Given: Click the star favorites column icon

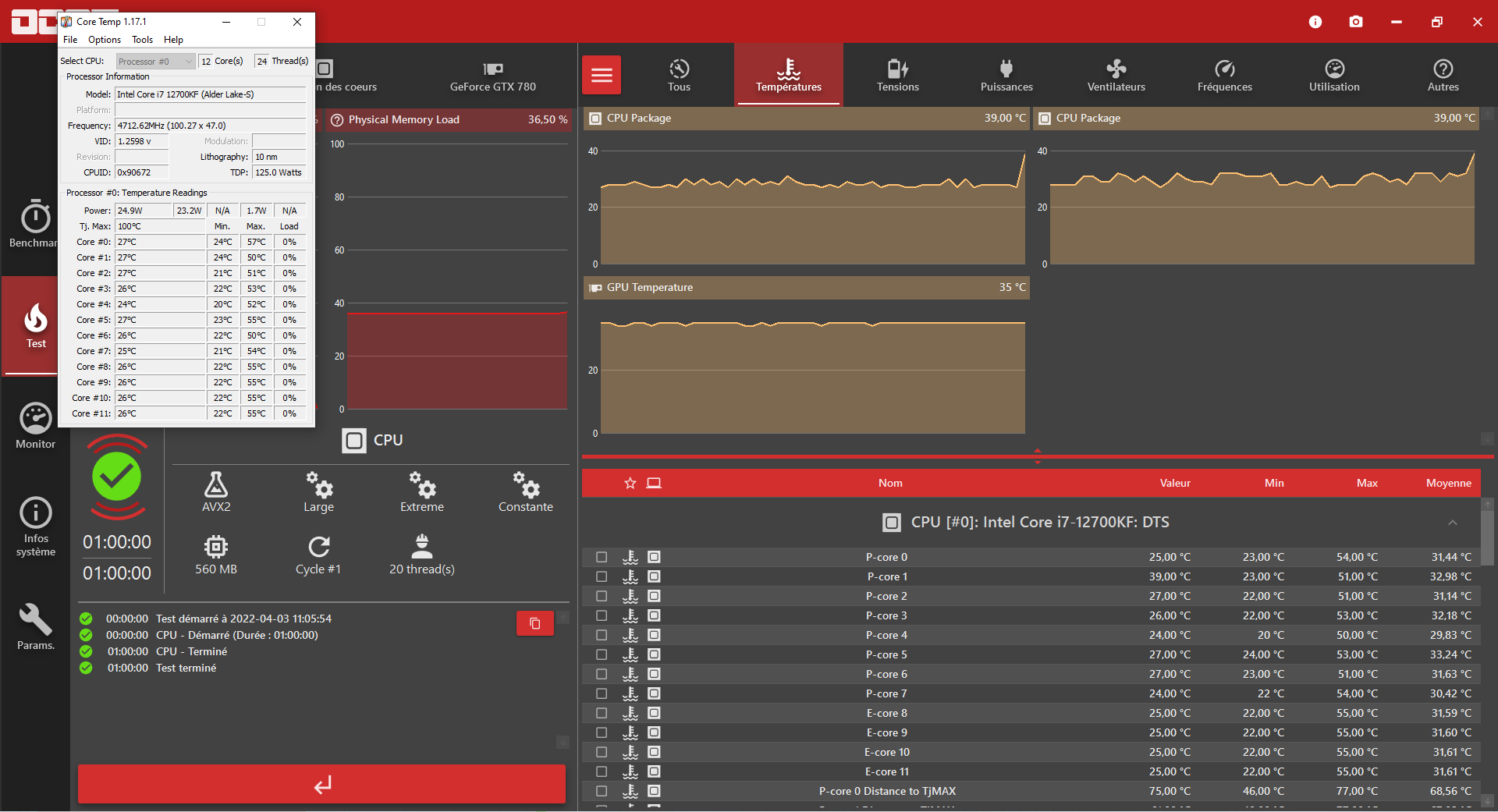Looking at the screenshot, I should click(630, 484).
